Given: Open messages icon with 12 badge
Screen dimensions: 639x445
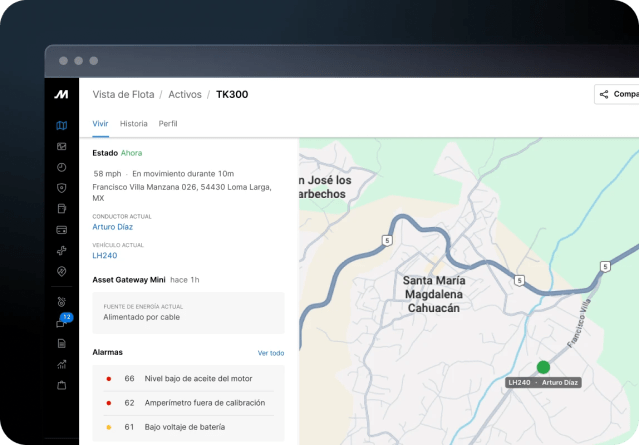Looking at the screenshot, I should pos(63,321).
